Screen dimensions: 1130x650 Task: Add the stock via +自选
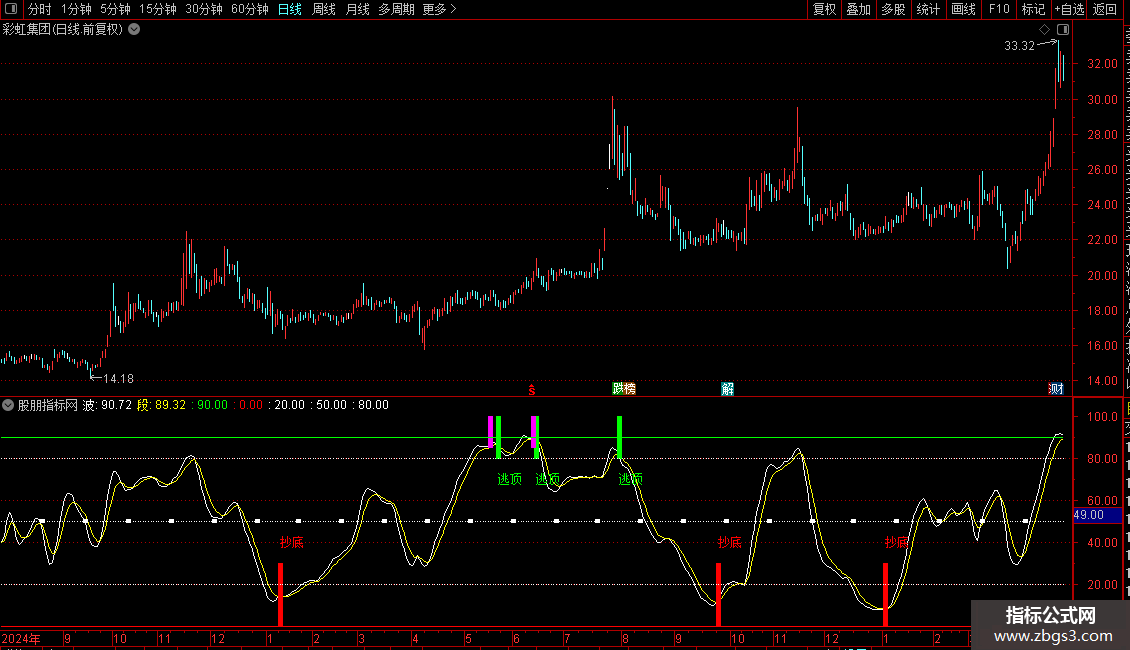[1068, 9]
